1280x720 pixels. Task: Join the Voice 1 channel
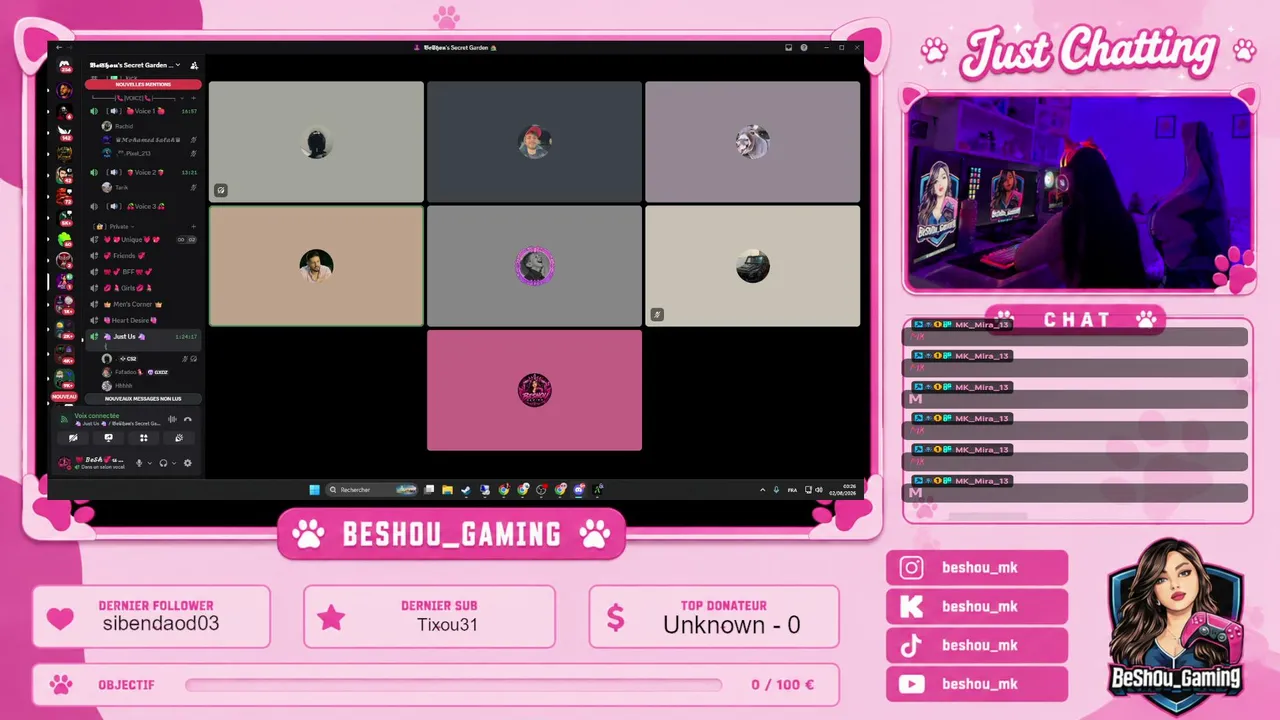pyautogui.click(x=143, y=111)
